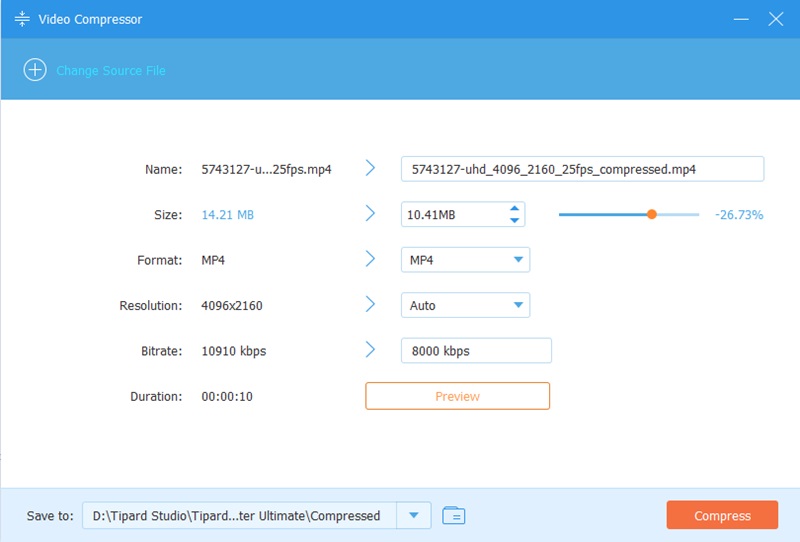Click the orange size slider handle
Image resolution: width=800 pixels, height=542 pixels.
[x=652, y=214]
